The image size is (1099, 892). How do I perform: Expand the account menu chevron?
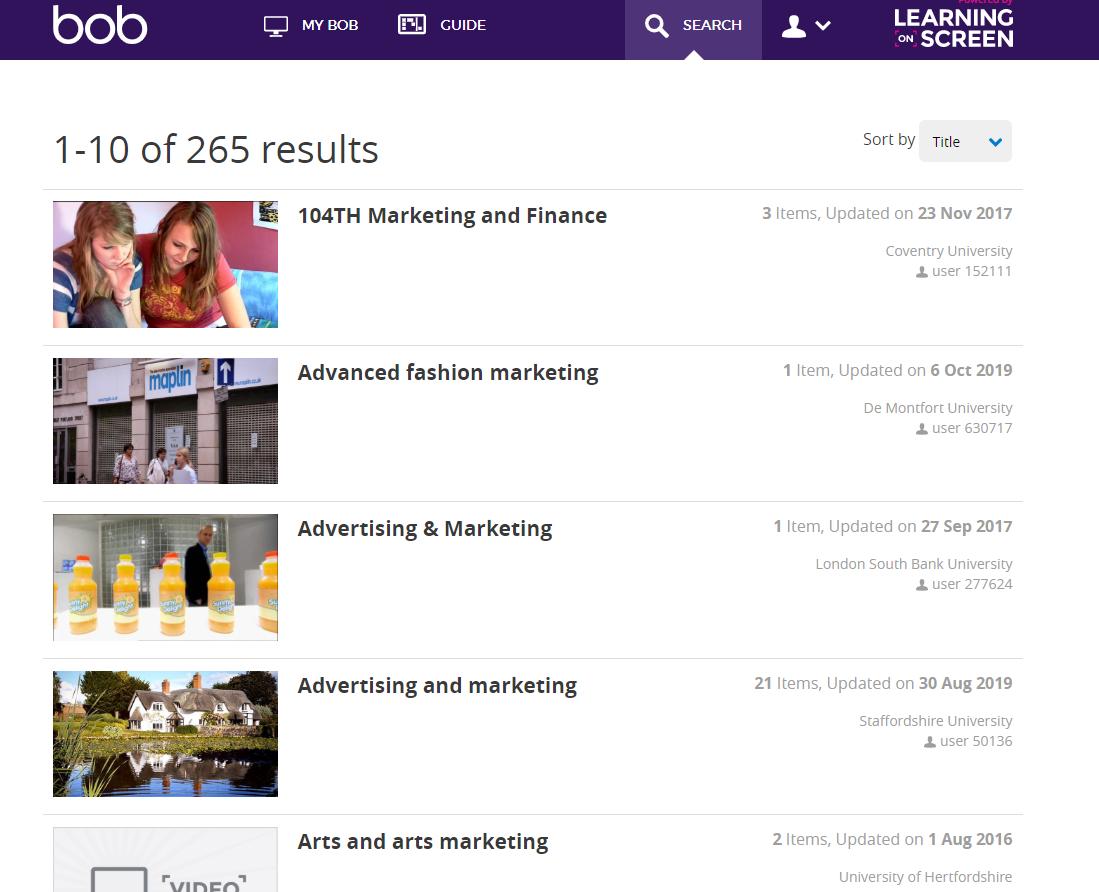pyautogui.click(x=823, y=26)
